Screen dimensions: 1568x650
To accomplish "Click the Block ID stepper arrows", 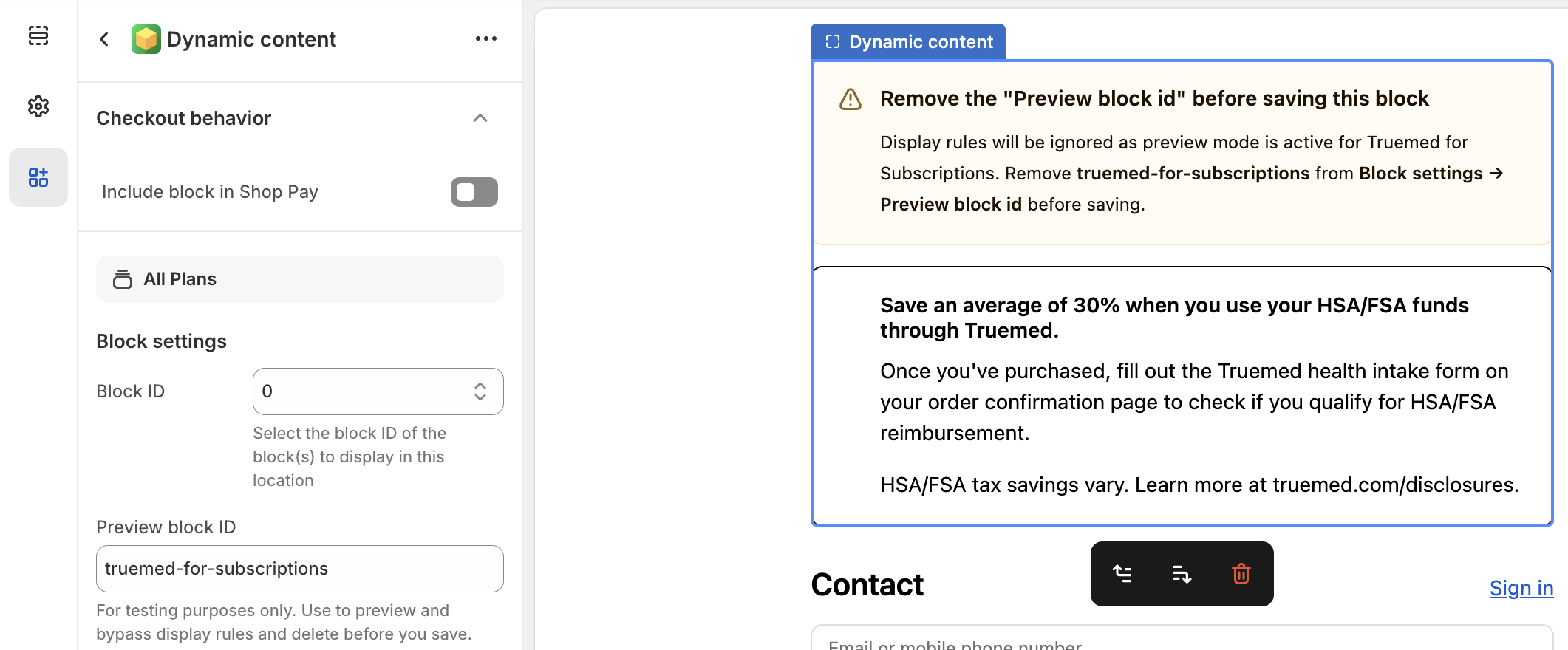I will [480, 391].
